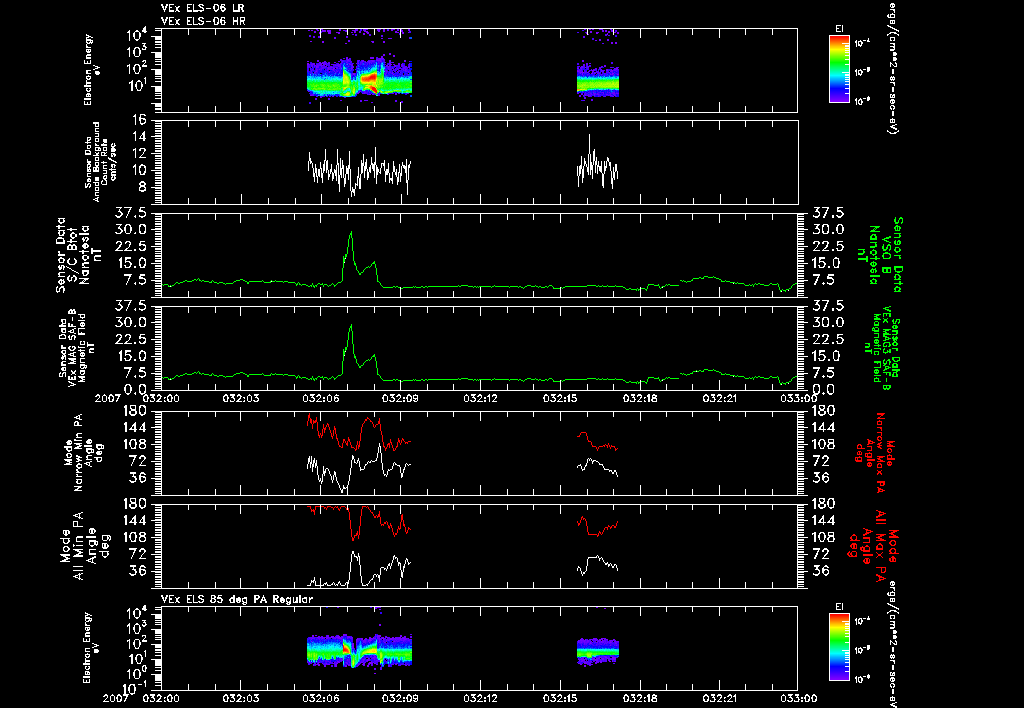Screen dimensions: 1024x708
Task: Click the first white Narrow Min PA trace
Action: (359, 470)
